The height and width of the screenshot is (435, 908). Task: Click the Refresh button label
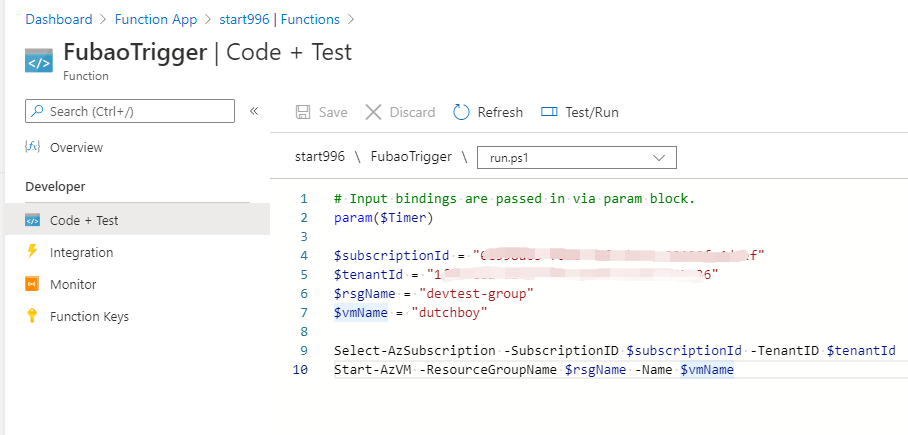coord(500,112)
